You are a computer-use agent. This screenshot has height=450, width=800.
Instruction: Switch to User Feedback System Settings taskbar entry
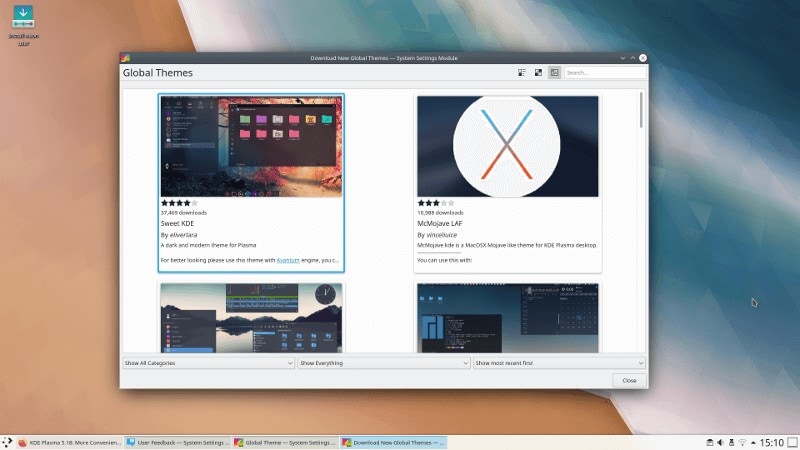[178, 442]
